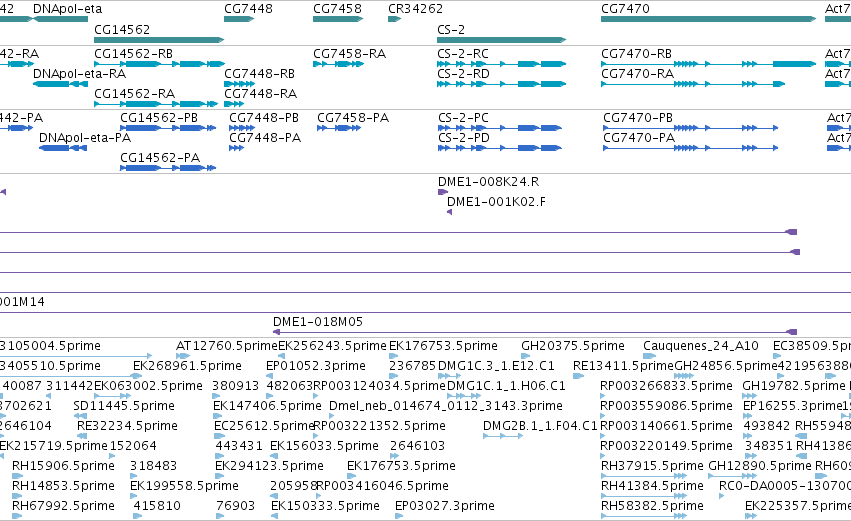Select EST EK156033.5prime
Image resolution: width=851 pixels, height=521 pixels.
coord(324,446)
